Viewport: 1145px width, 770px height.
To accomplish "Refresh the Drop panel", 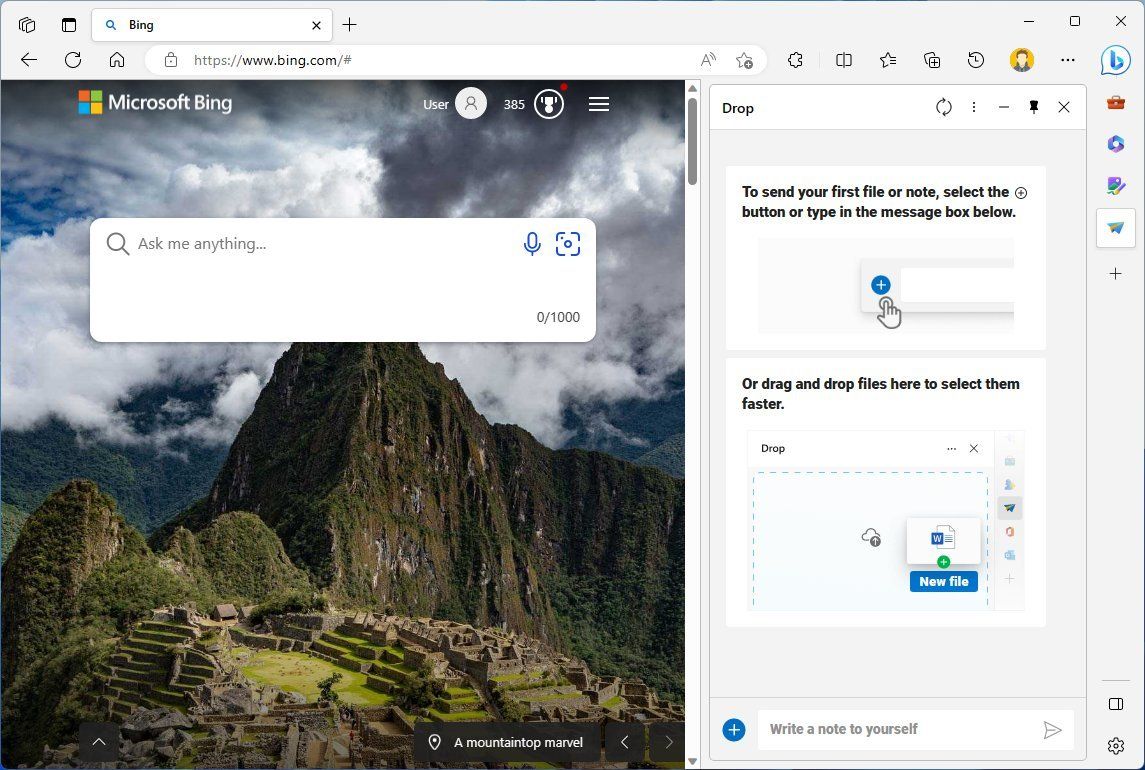I will (x=944, y=107).
